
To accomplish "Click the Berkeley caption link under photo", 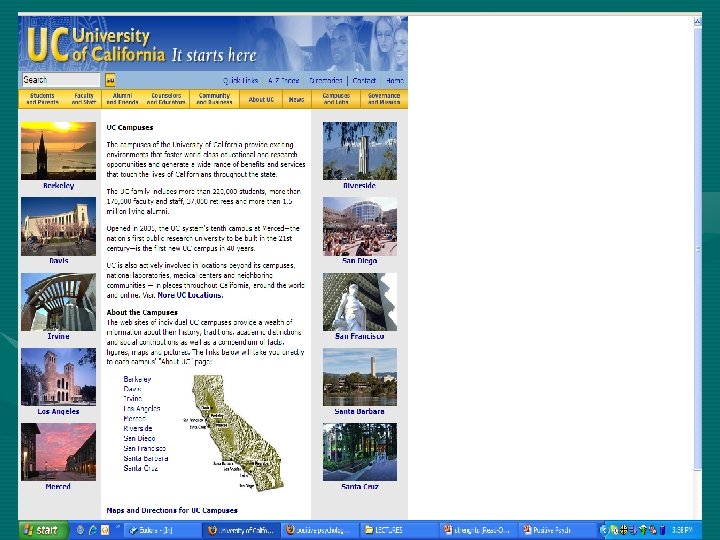I will coord(58,186).
